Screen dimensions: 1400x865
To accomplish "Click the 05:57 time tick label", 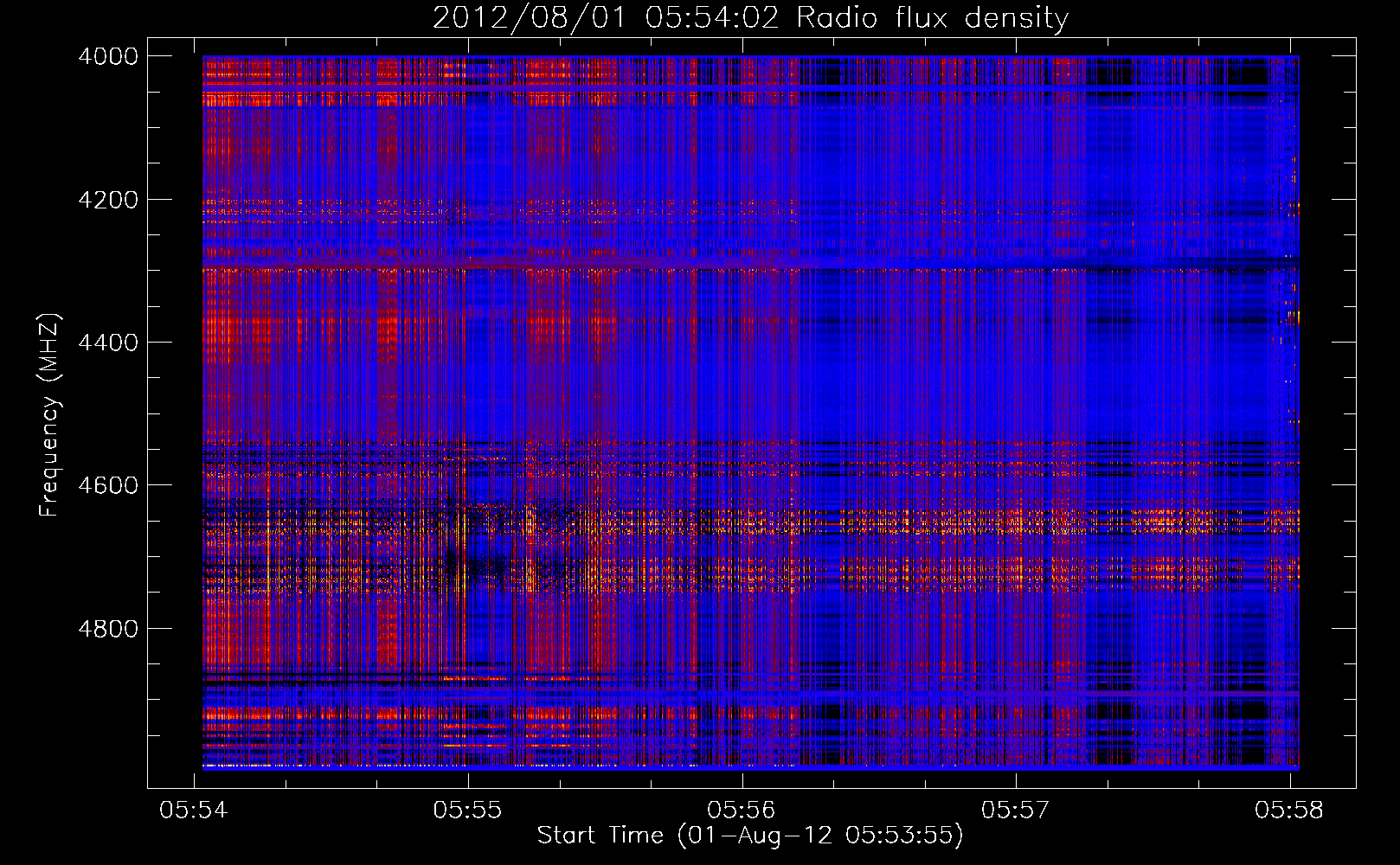I will pyautogui.click(x=1016, y=811).
